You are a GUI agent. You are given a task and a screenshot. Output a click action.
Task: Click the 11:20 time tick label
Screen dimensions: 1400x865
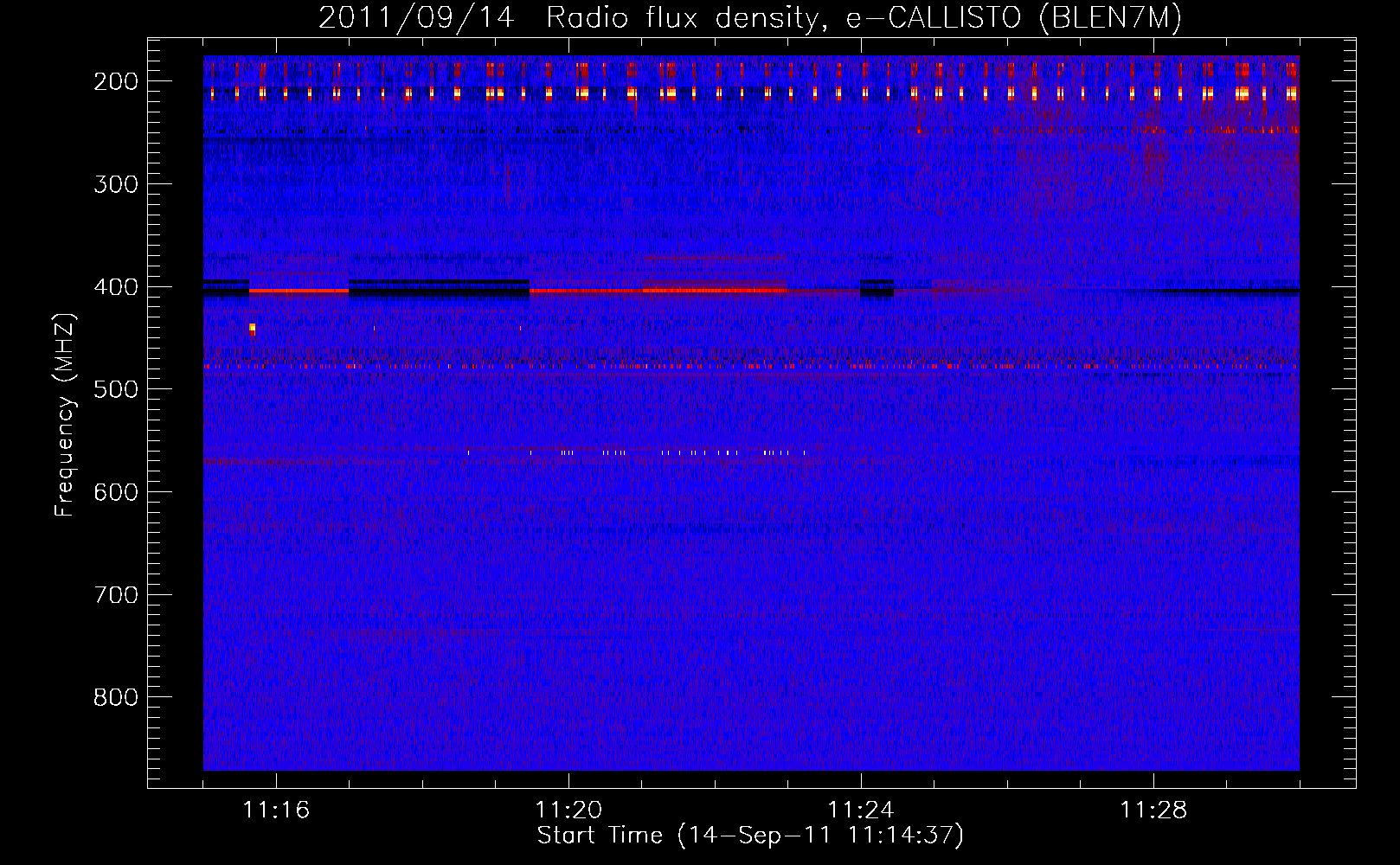568,811
